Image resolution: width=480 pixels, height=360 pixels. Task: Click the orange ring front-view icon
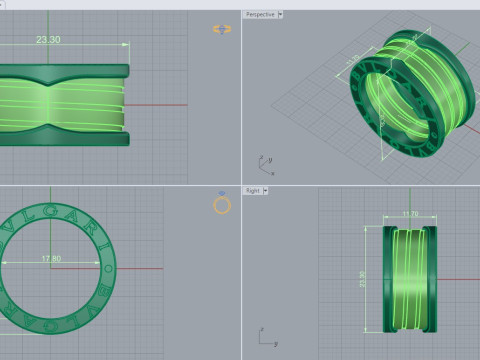coord(222,203)
